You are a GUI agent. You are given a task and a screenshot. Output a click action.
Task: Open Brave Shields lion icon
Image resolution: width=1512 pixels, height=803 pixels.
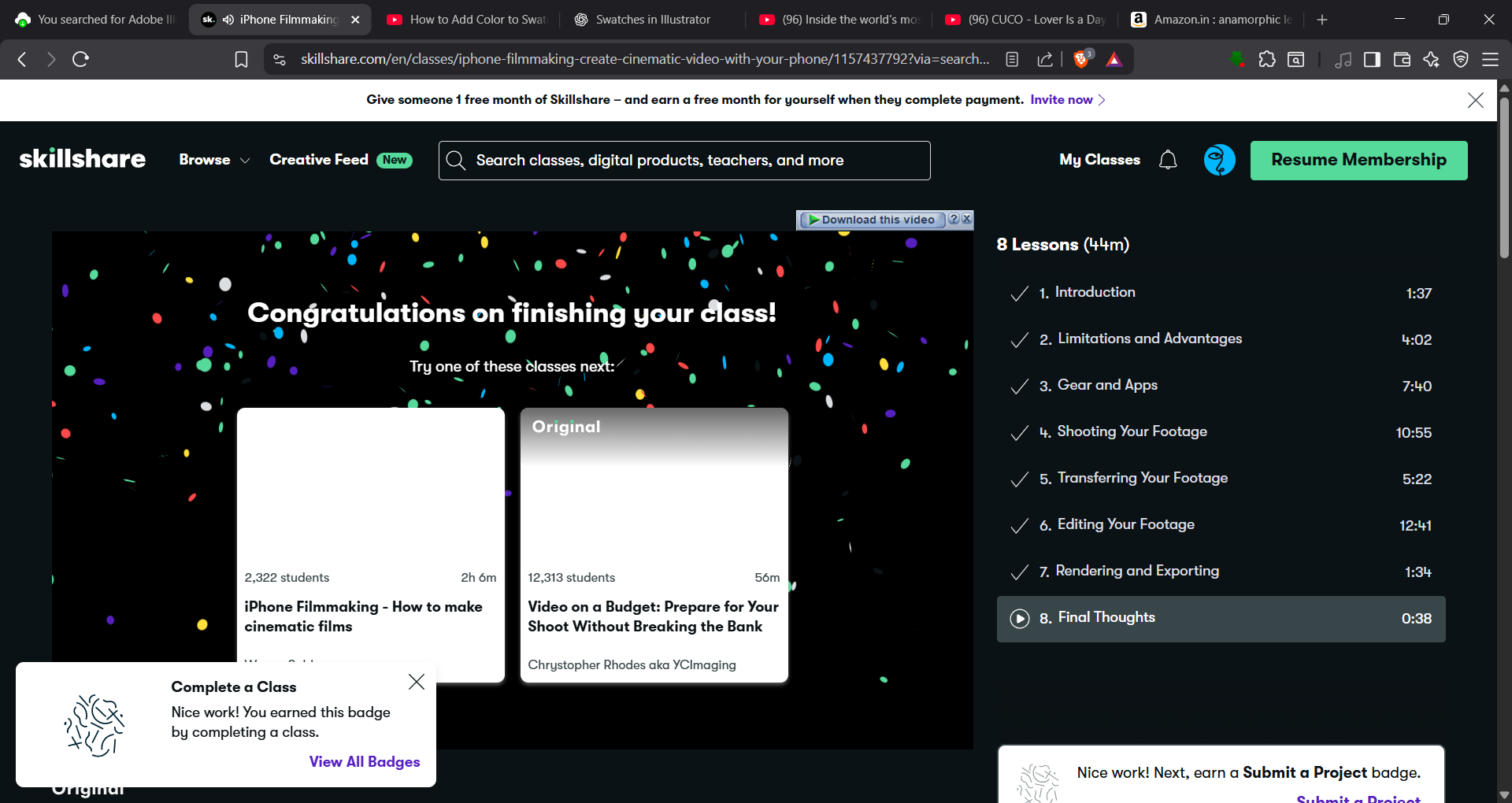point(1082,59)
